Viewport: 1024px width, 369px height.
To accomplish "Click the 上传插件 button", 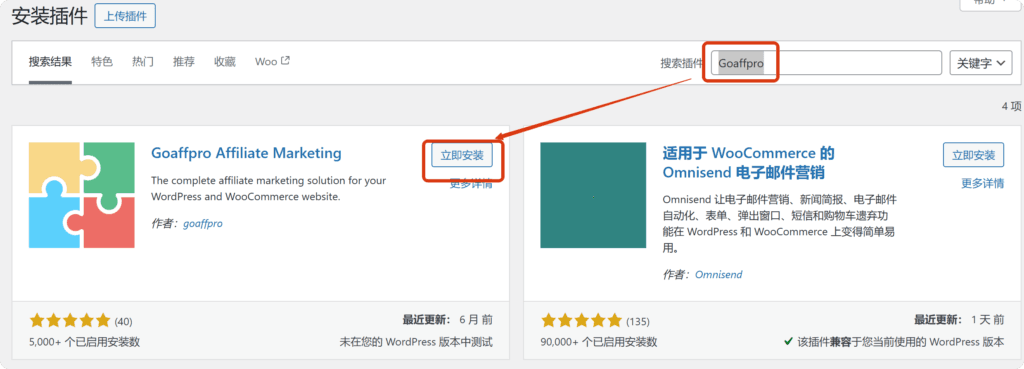I will pyautogui.click(x=125, y=16).
